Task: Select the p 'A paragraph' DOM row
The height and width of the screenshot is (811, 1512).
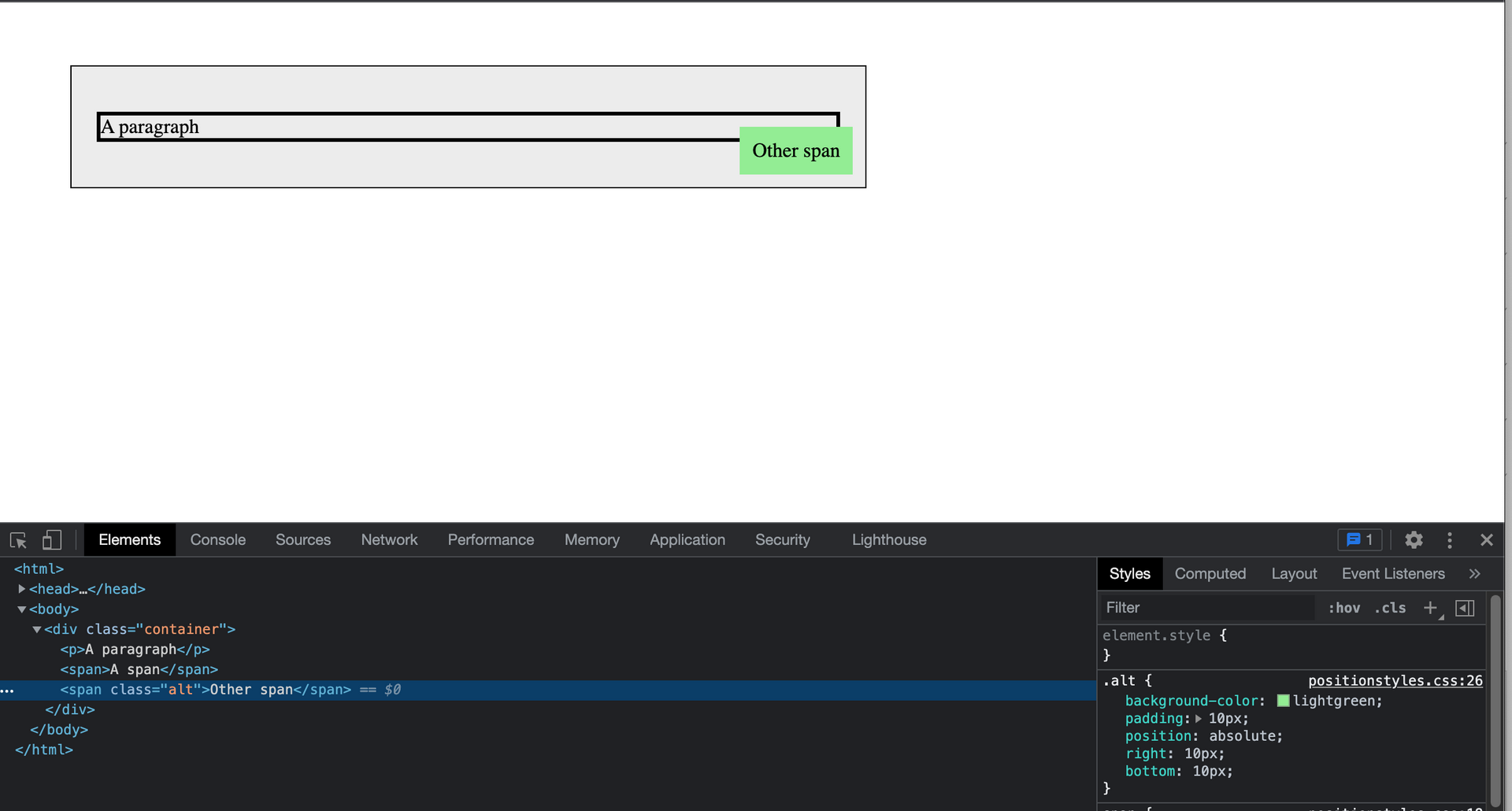Action: pos(135,650)
